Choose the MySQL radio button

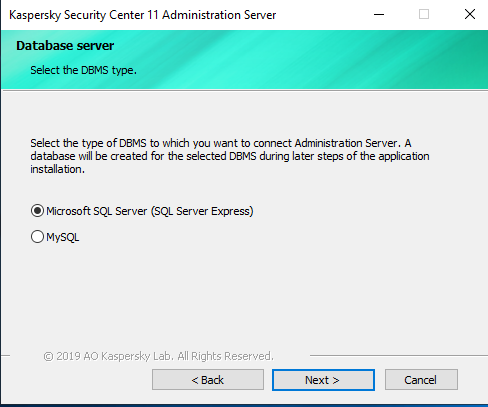click(x=37, y=237)
